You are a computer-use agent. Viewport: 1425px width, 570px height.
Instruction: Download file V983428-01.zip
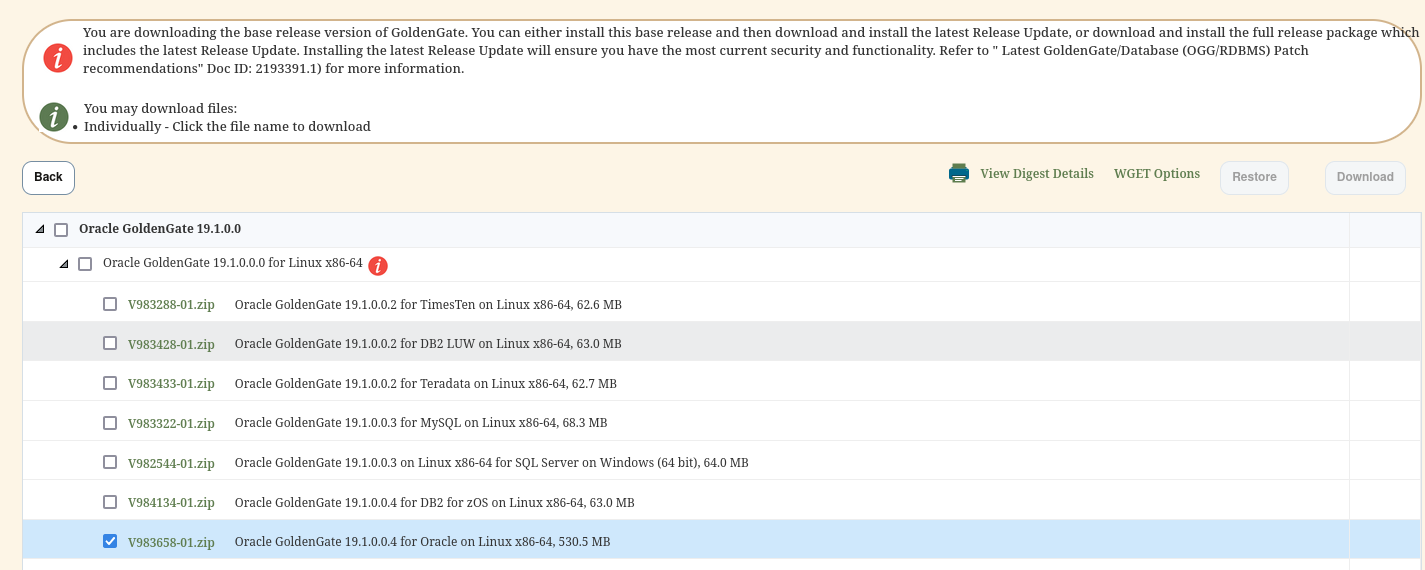point(171,344)
